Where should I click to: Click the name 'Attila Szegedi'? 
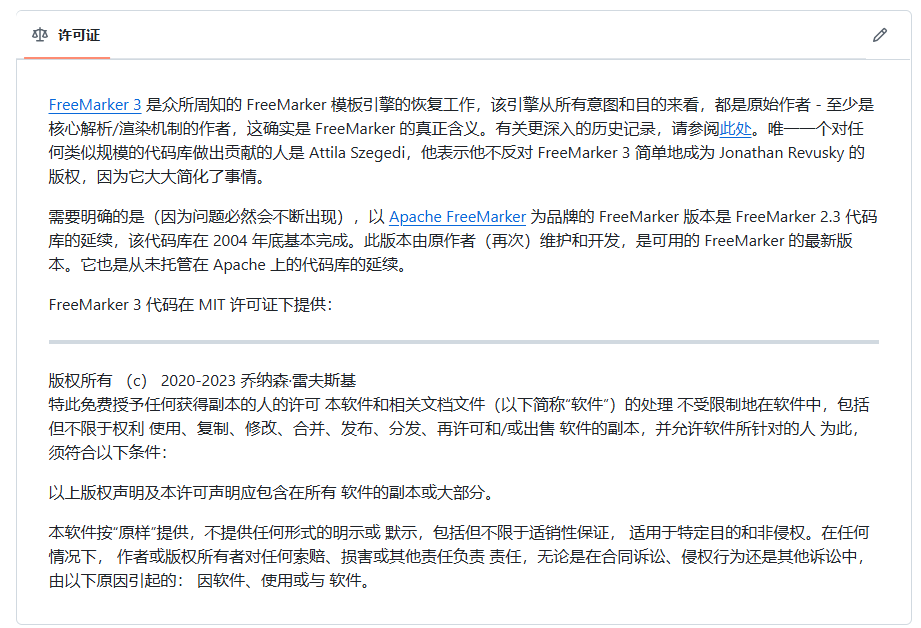[357, 153]
